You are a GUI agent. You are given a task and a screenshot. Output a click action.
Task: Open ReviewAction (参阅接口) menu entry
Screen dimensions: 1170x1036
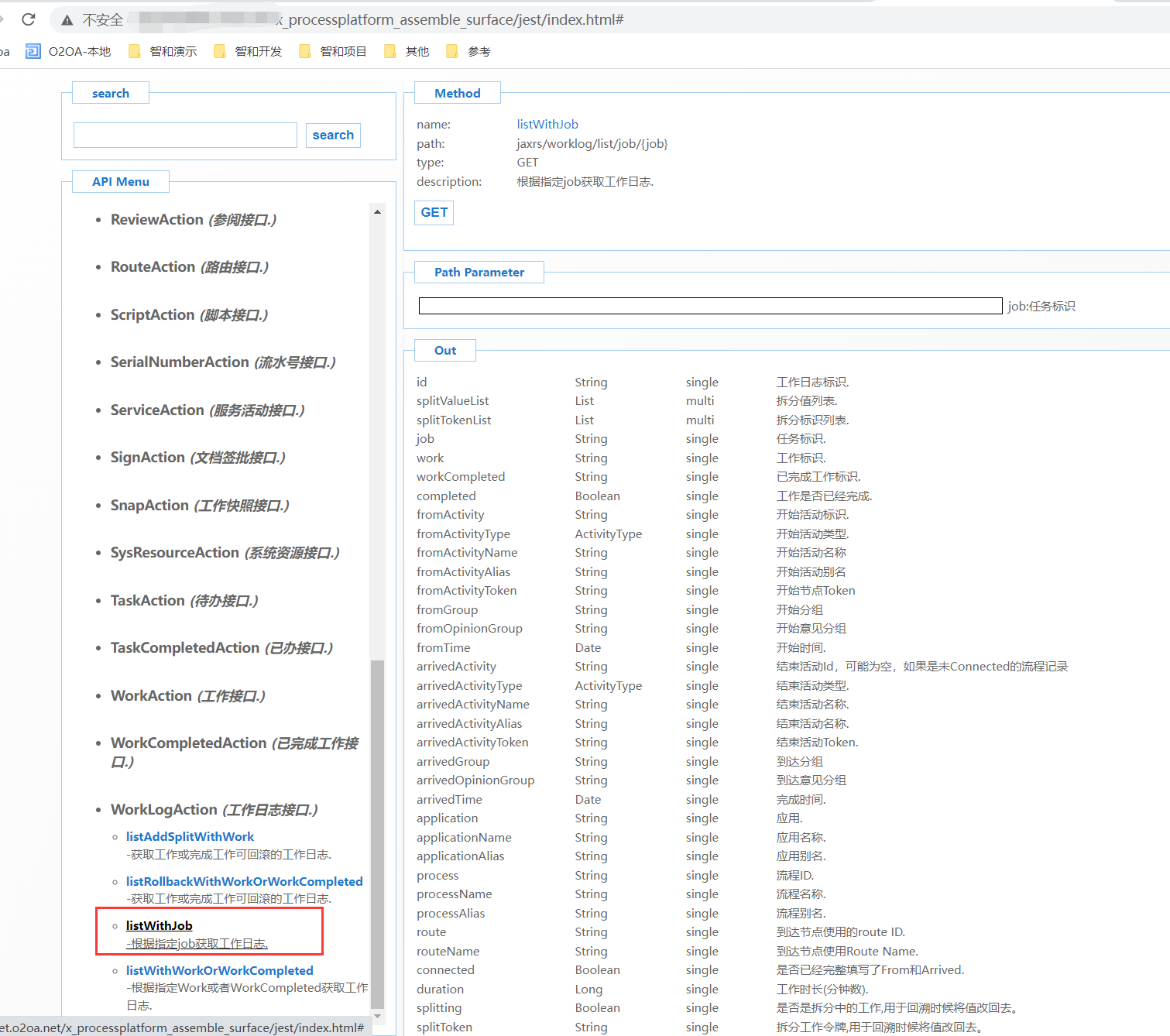[x=193, y=220]
